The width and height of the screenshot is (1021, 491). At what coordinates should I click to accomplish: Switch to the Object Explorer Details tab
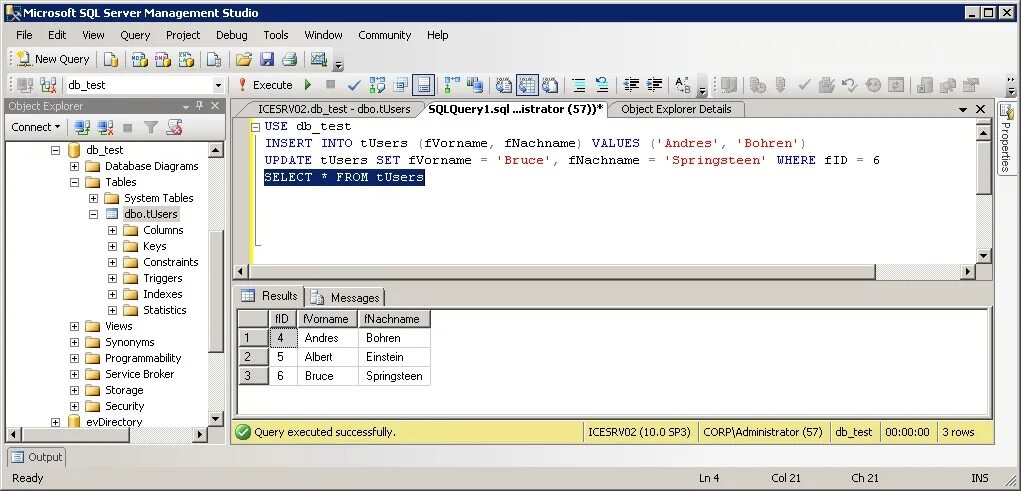coord(676,109)
